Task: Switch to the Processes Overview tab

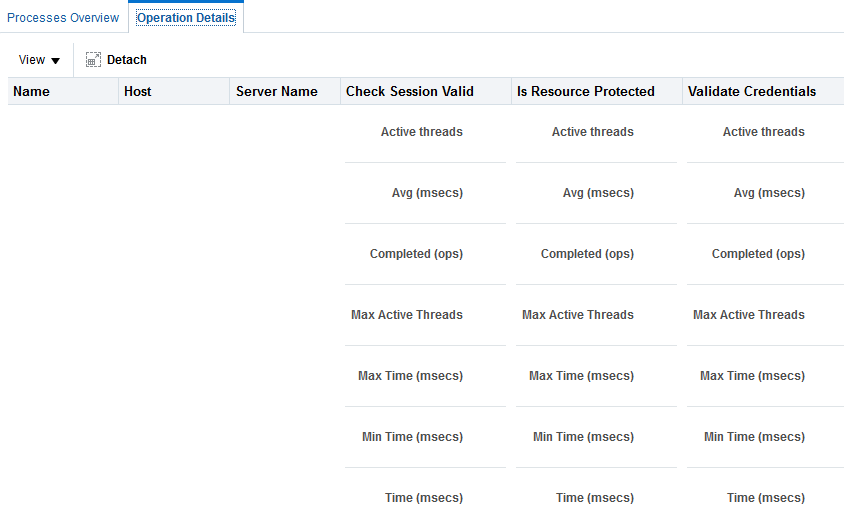Action: (x=63, y=18)
